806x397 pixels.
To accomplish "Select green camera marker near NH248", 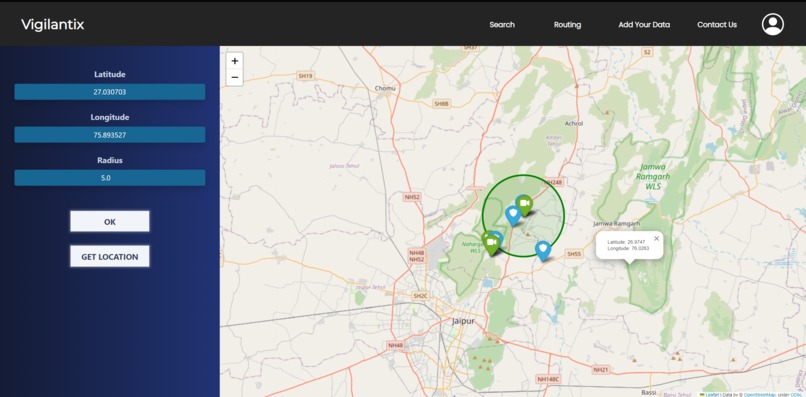I will tap(524, 205).
